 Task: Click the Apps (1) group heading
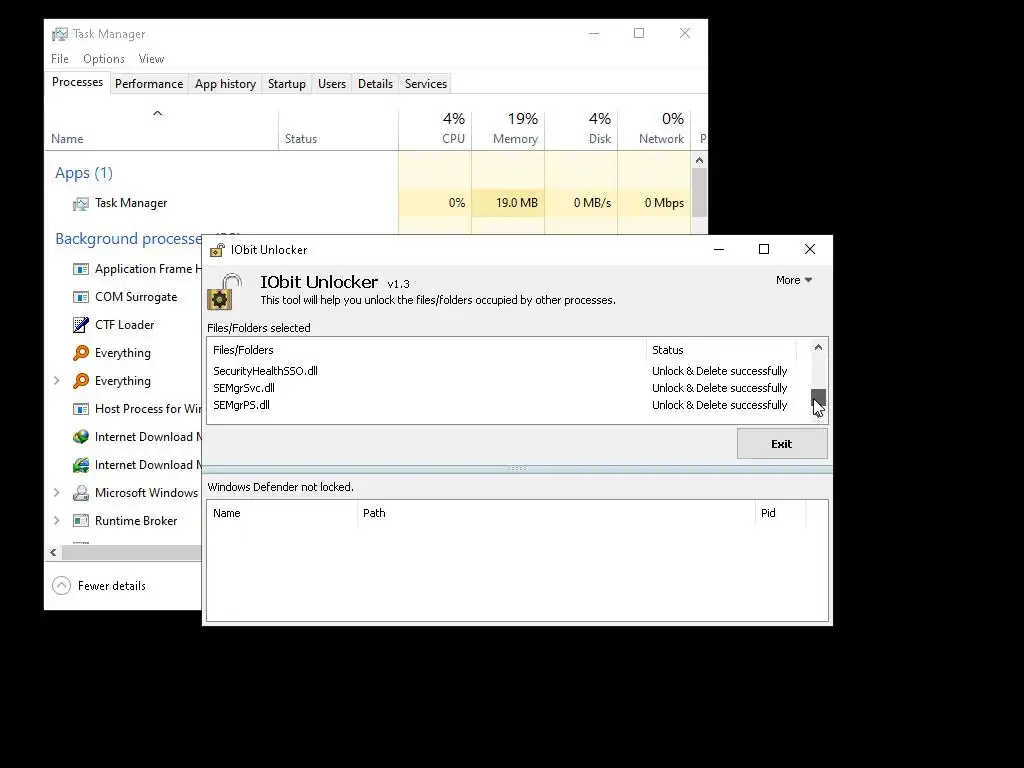coord(84,173)
